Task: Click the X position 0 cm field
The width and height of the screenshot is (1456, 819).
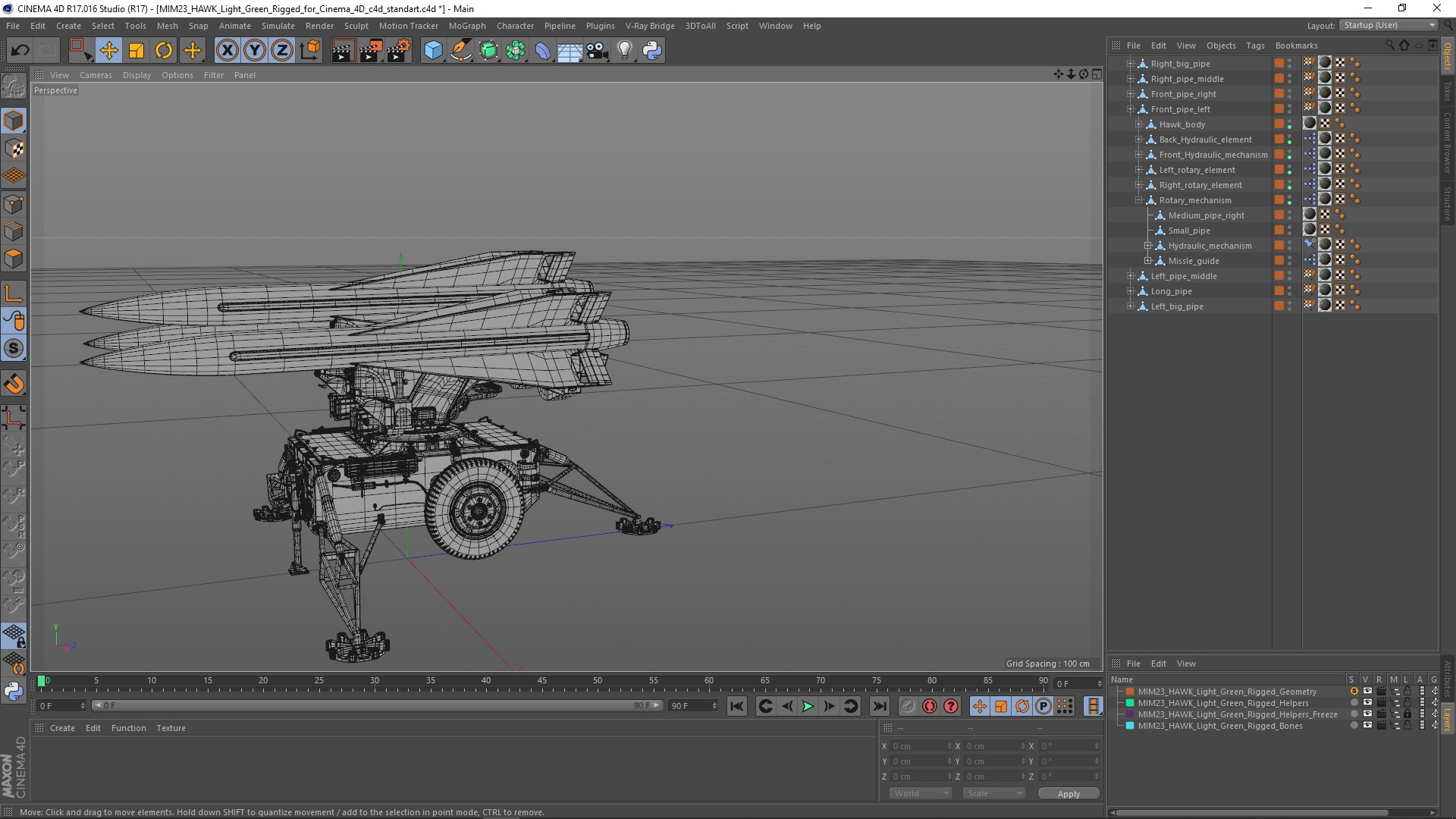Action: (920, 746)
